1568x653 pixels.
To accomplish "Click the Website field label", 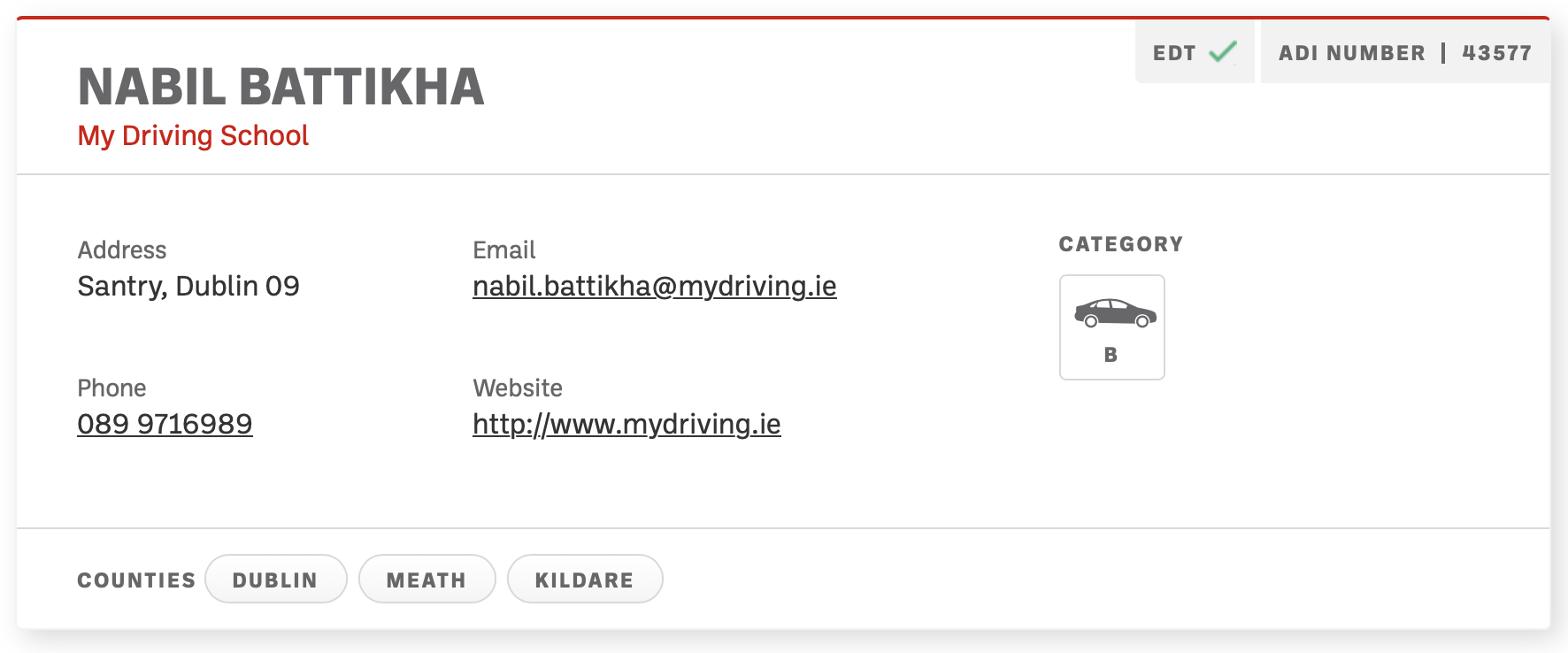I will (518, 388).
